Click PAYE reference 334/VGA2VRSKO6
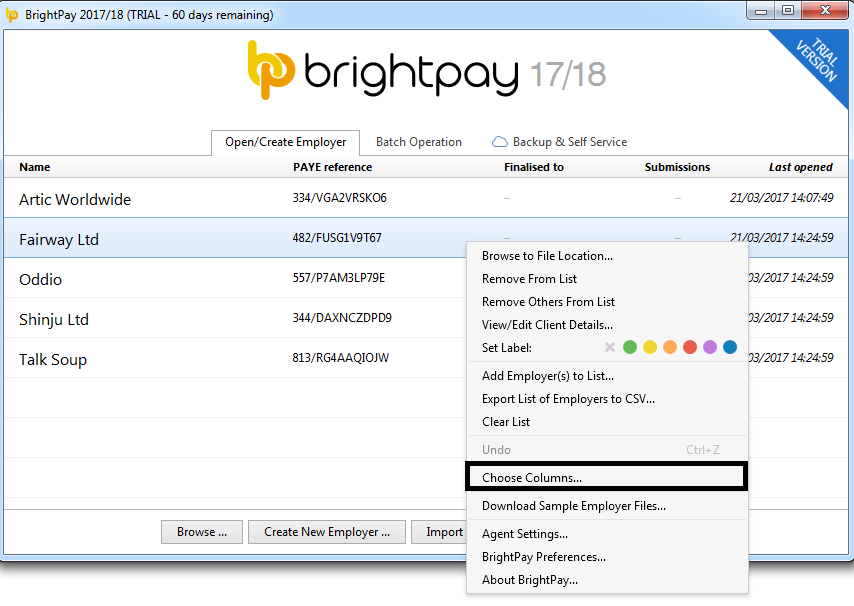The width and height of the screenshot is (854, 606). 339,198
